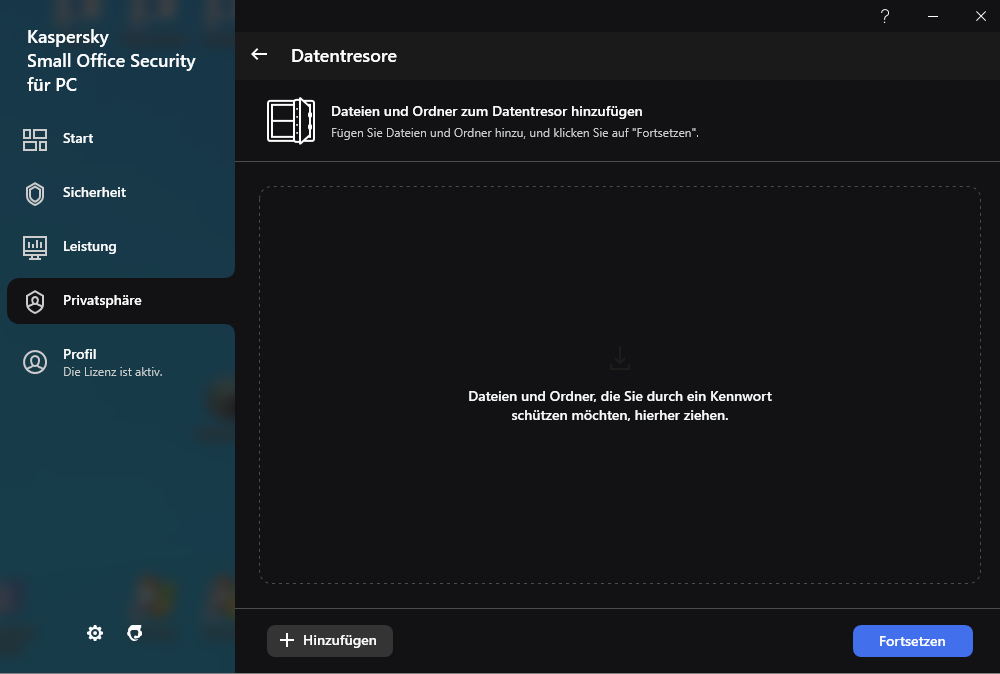1000x674 pixels.
Task: Open settings via the gear icon
Action: (95, 633)
